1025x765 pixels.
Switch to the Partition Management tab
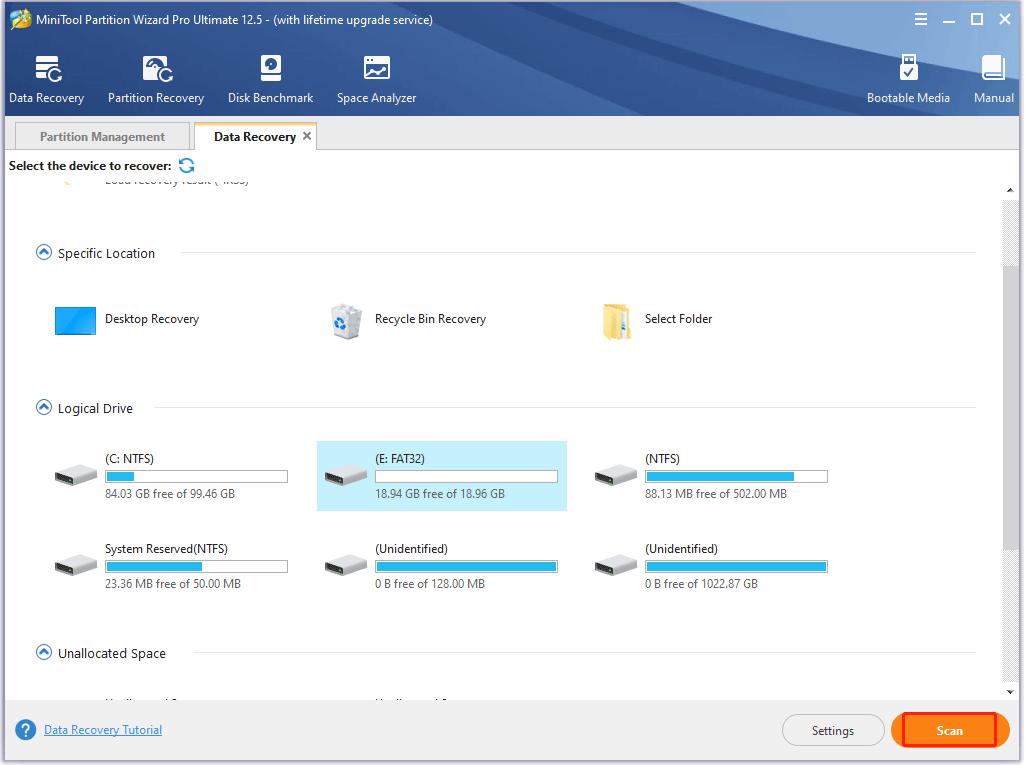tap(102, 137)
